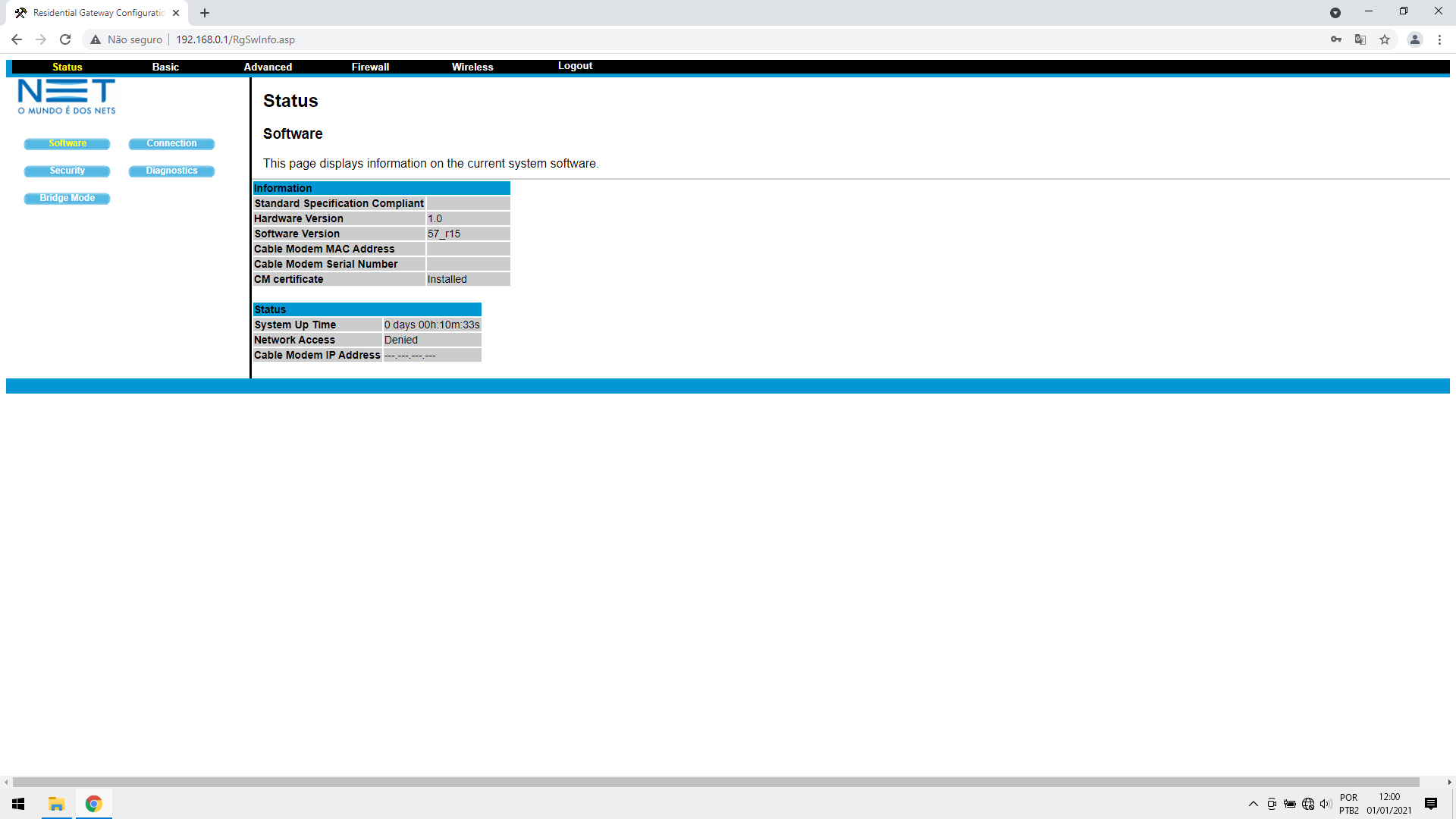
Task: Open the Security page button
Action: [x=67, y=171]
